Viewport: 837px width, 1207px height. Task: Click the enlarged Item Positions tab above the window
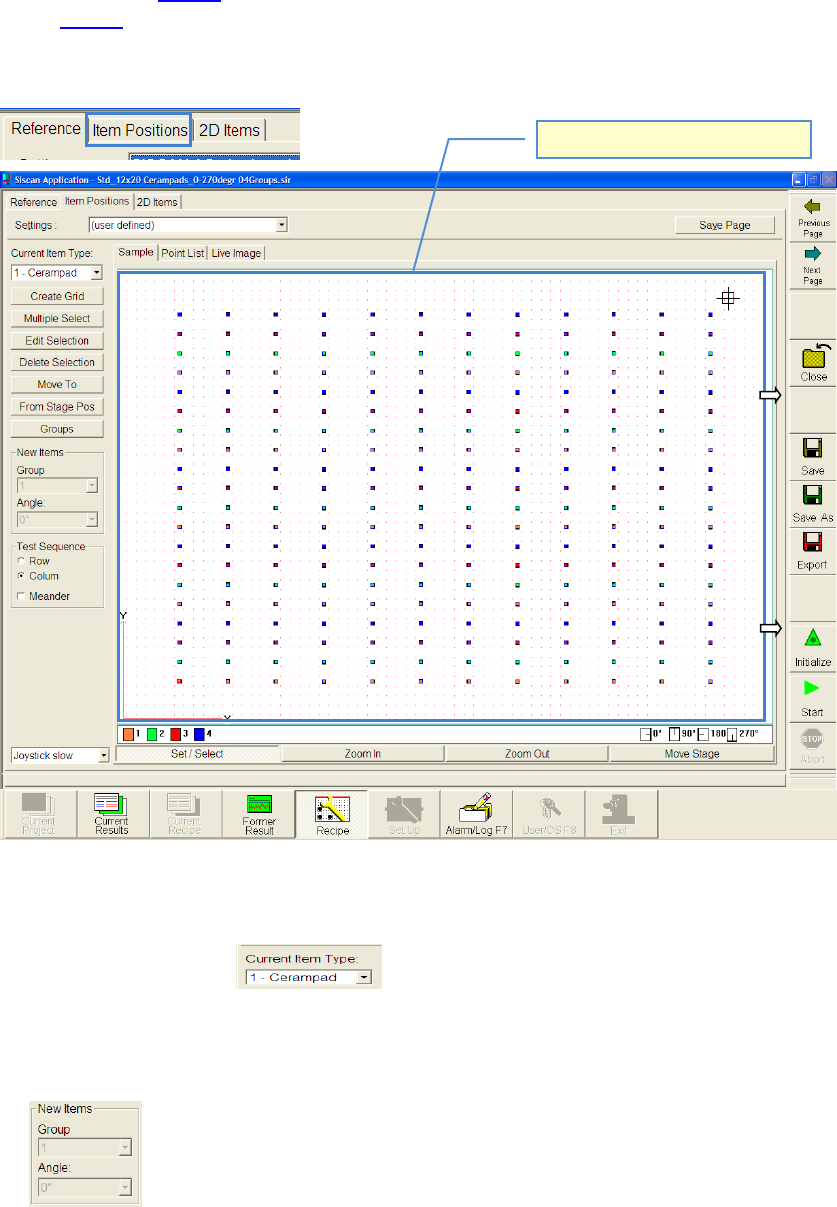pos(138,130)
